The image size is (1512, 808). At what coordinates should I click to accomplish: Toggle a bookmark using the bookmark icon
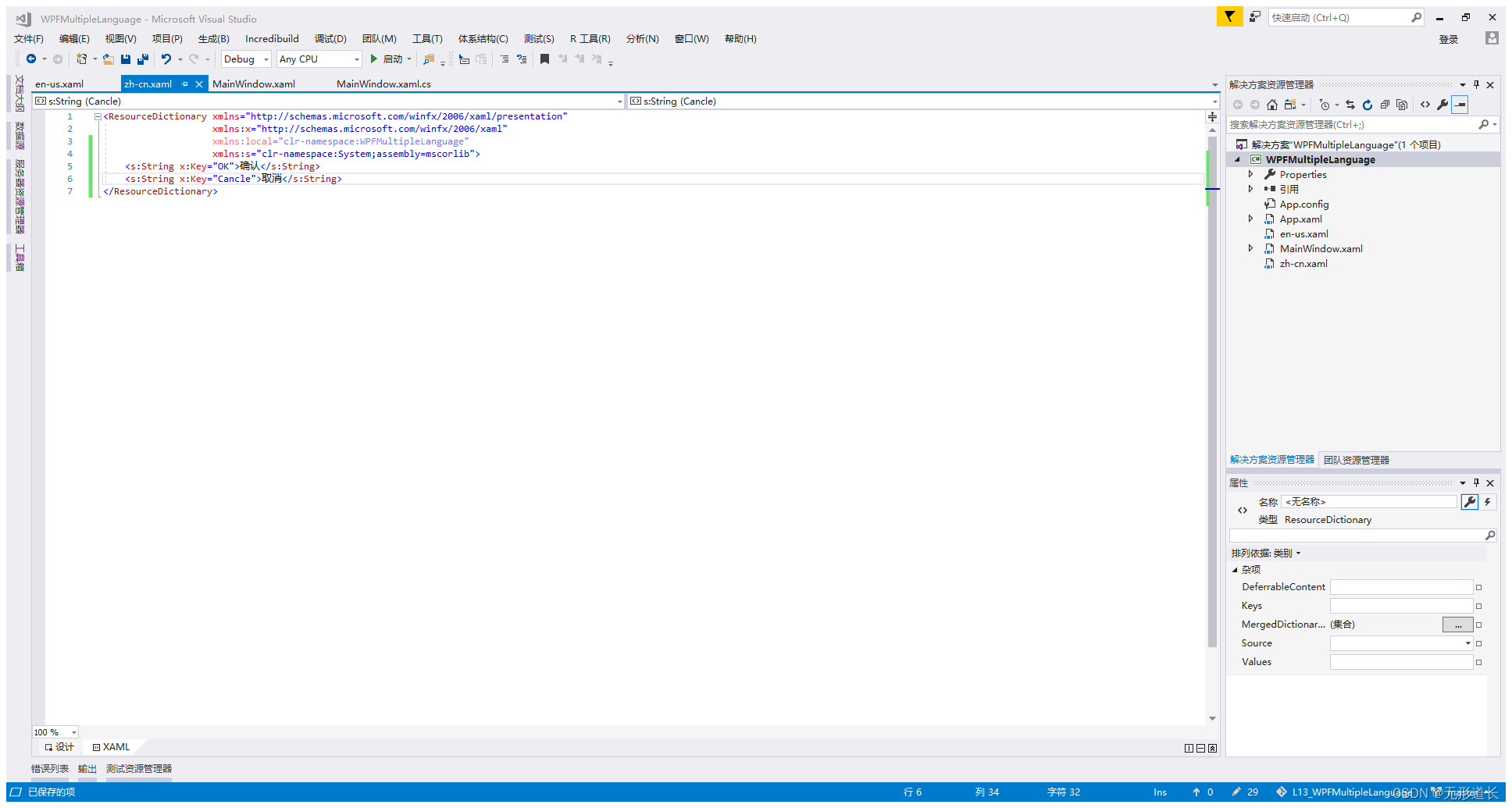[545, 59]
